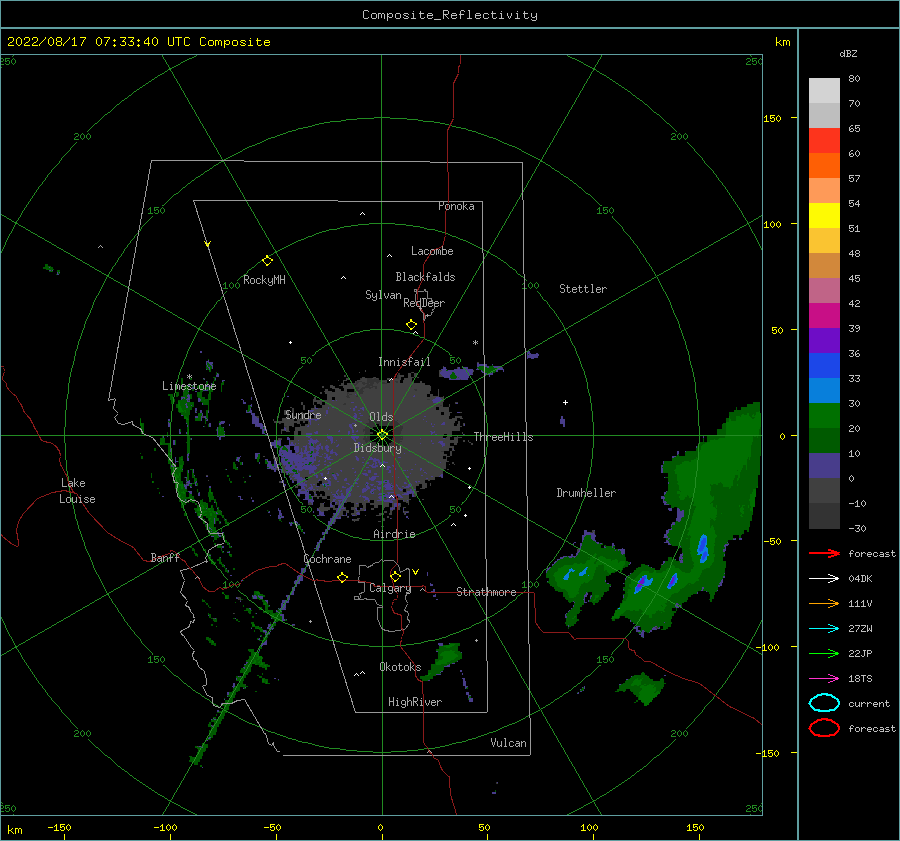
Task: Click the Lacombe town label
Action: point(432,251)
